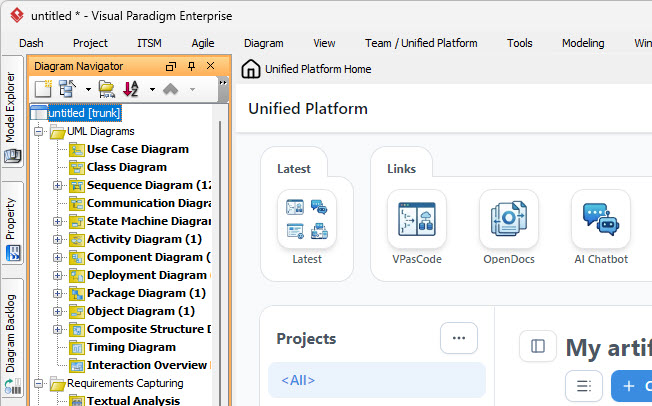
Task: Click the Use Case Diagram icon
Action: [x=77, y=149]
